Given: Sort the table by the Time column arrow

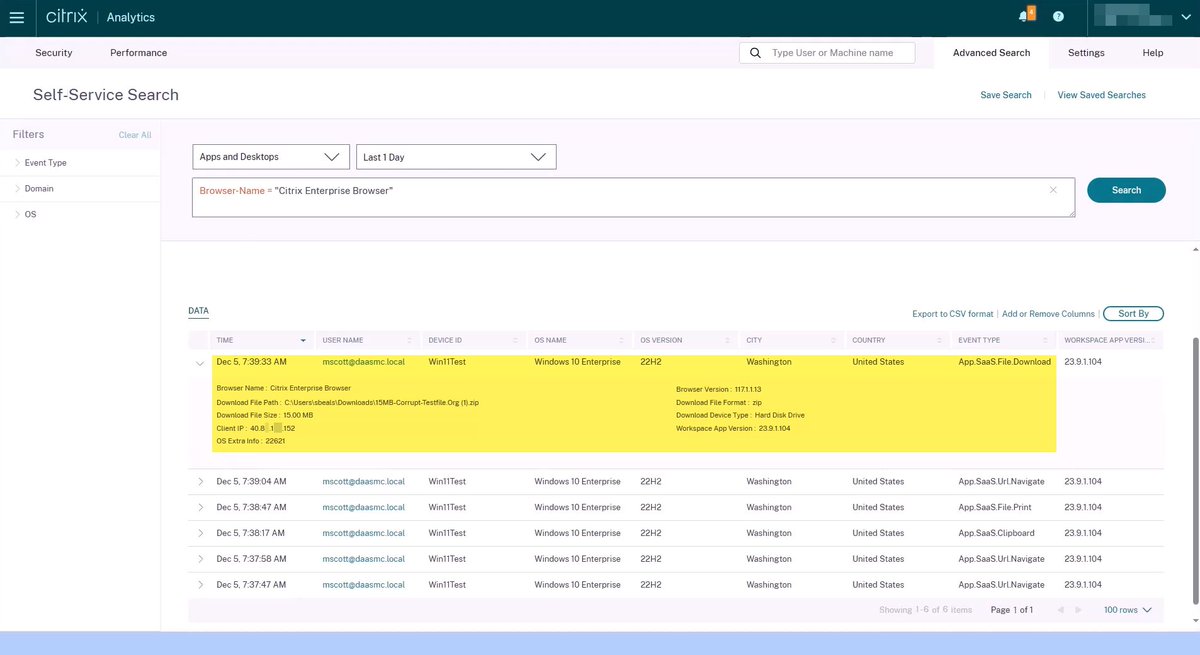Looking at the screenshot, I should pyautogui.click(x=303, y=340).
